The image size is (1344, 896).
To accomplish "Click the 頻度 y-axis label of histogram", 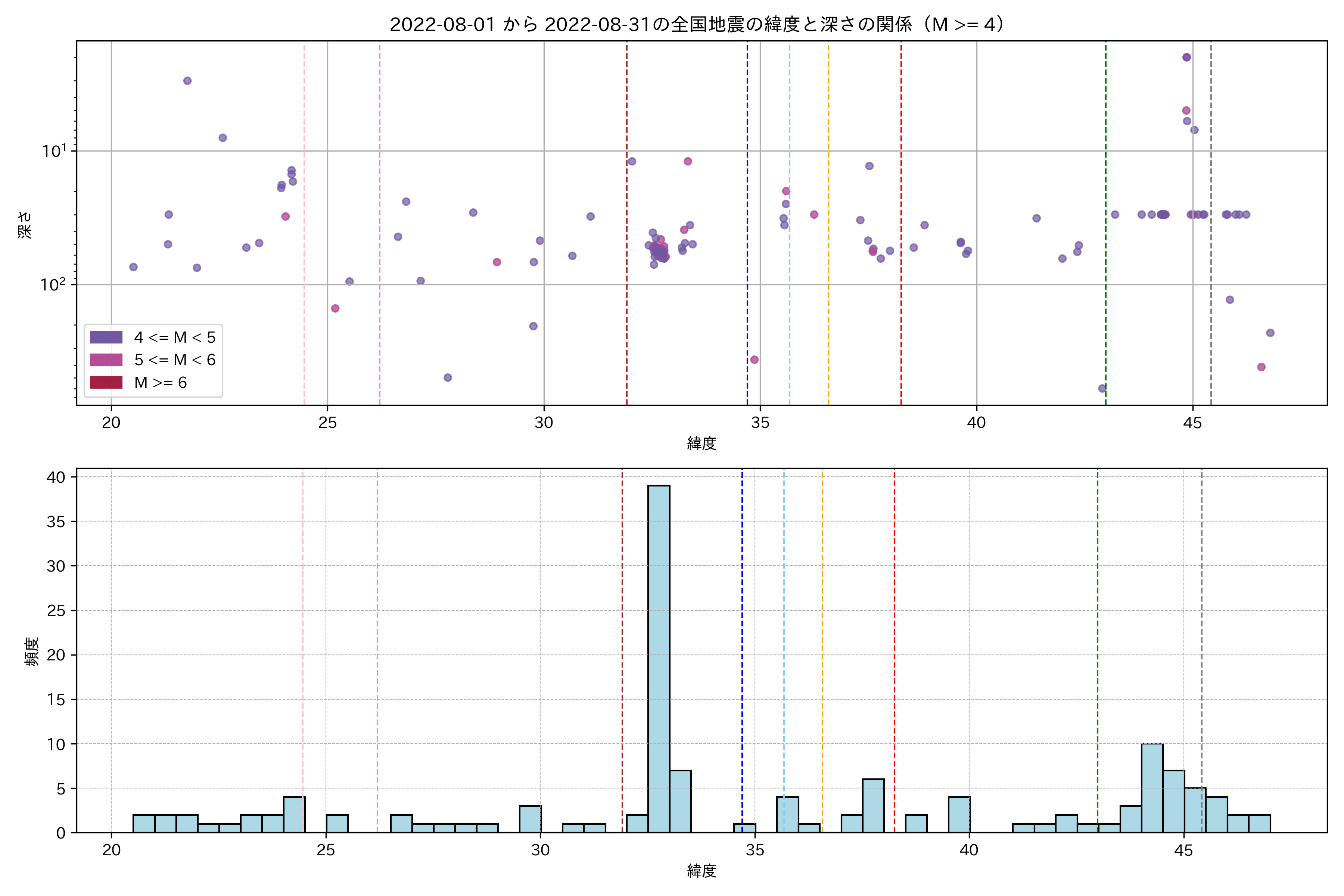I will 32,651.
